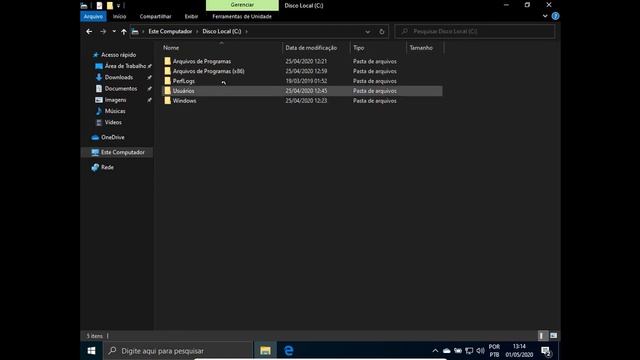This screenshot has height=360, width=640.
Task: Open the Customize Quick Access Toolbar dropdown
Action: pyautogui.click(x=119, y=6)
